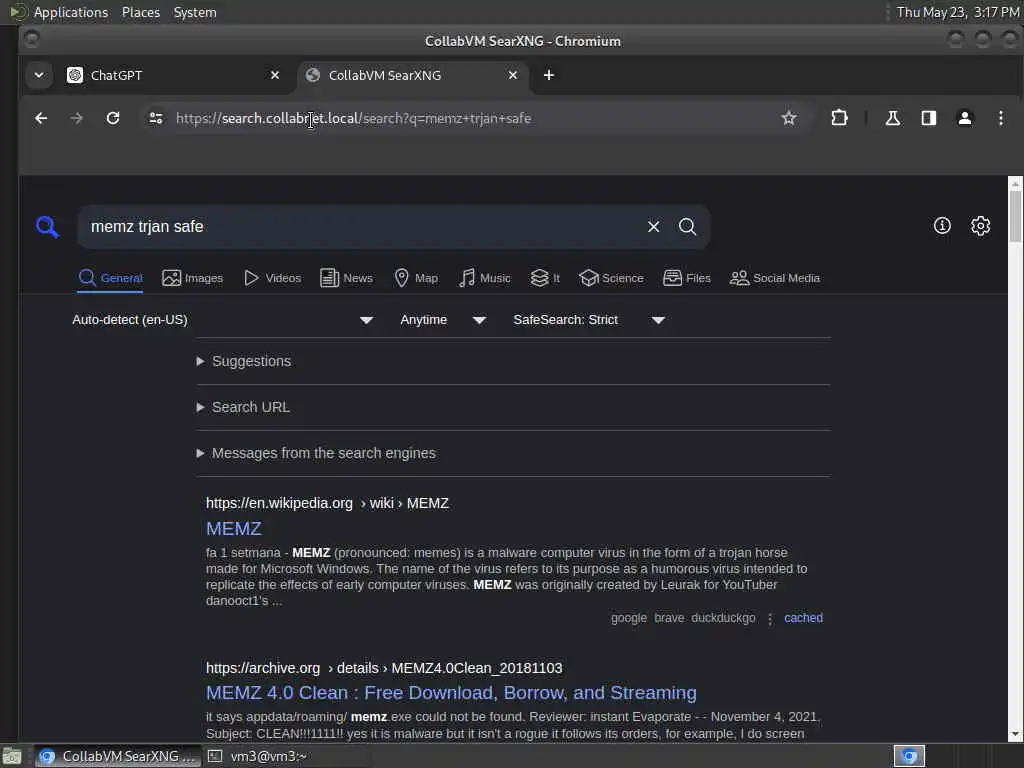
Task: Clear the search query with X
Action: pos(653,227)
